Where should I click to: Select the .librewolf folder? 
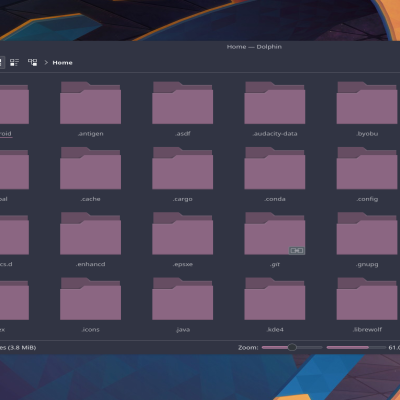[x=367, y=305]
